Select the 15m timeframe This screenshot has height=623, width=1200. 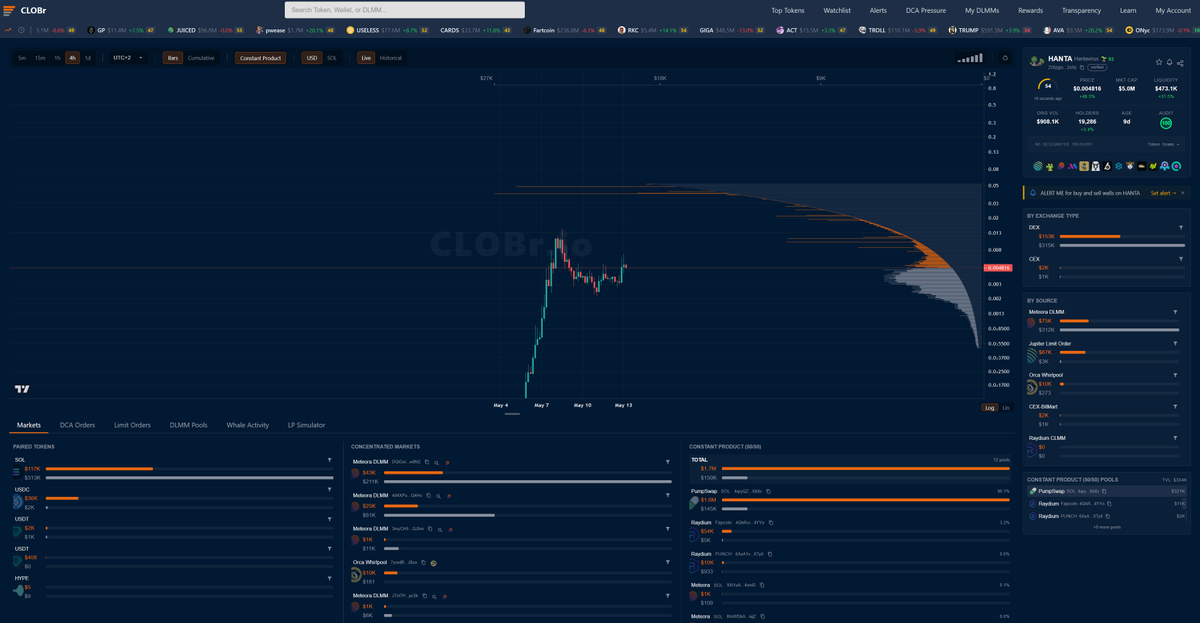(x=40, y=58)
